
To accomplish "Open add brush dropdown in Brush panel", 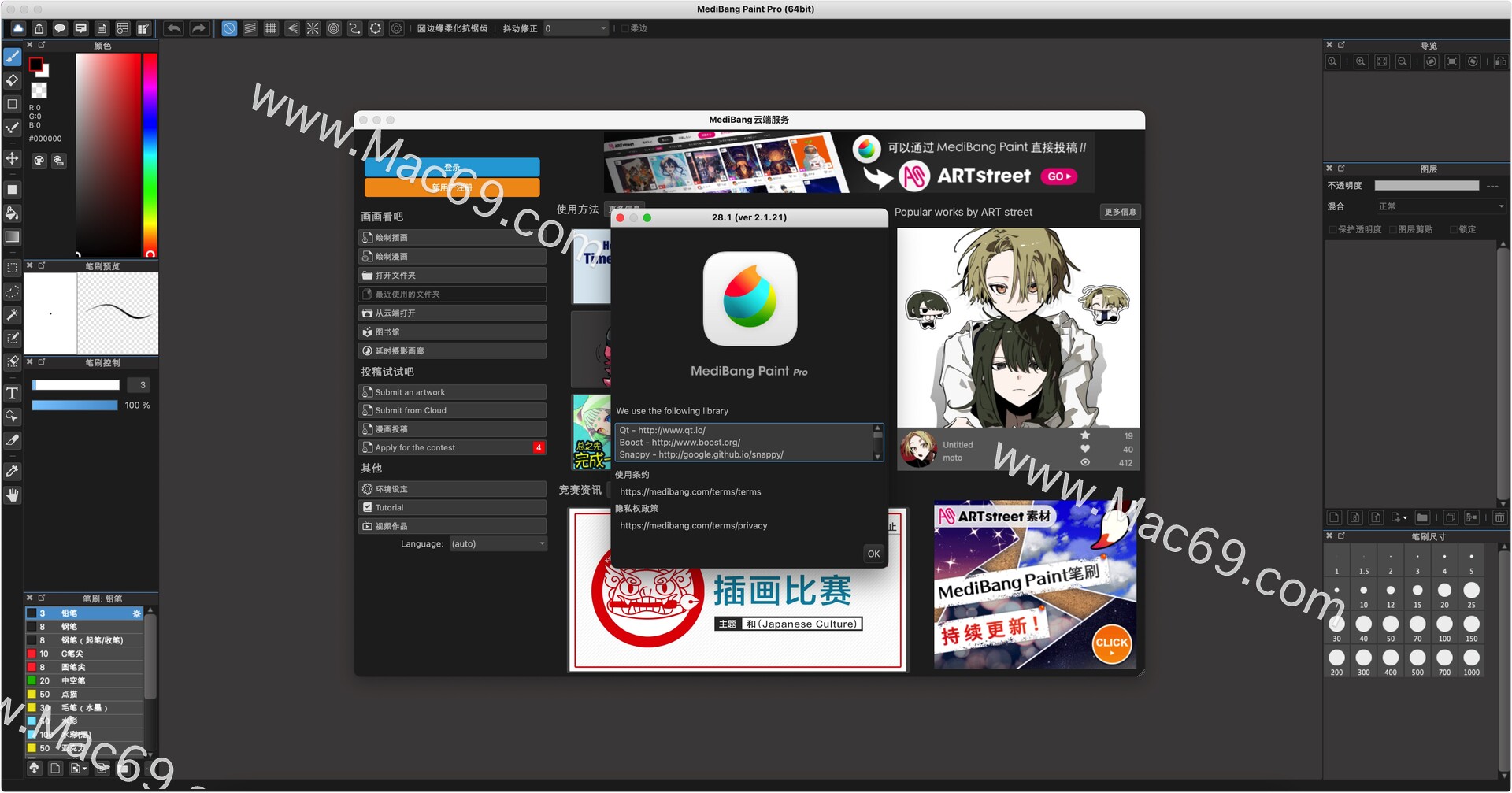I will 79,768.
